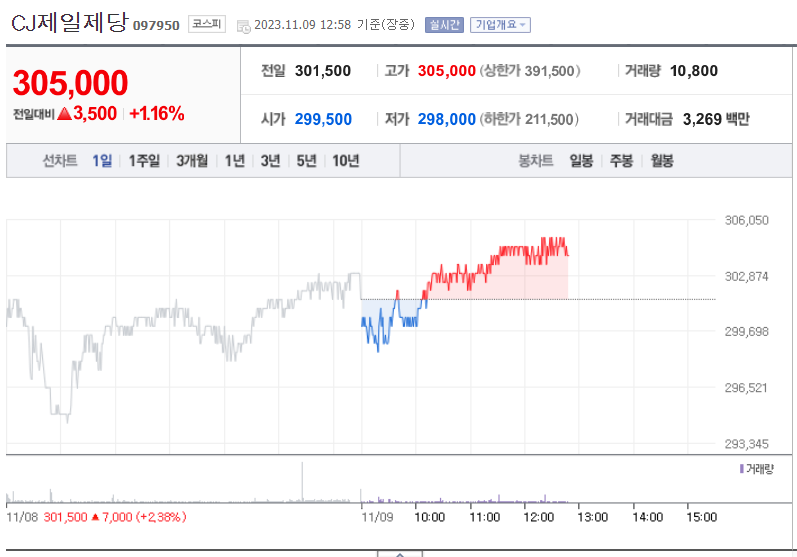Click the +1.16% change rate

pyautogui.click(x=157, y=113)
